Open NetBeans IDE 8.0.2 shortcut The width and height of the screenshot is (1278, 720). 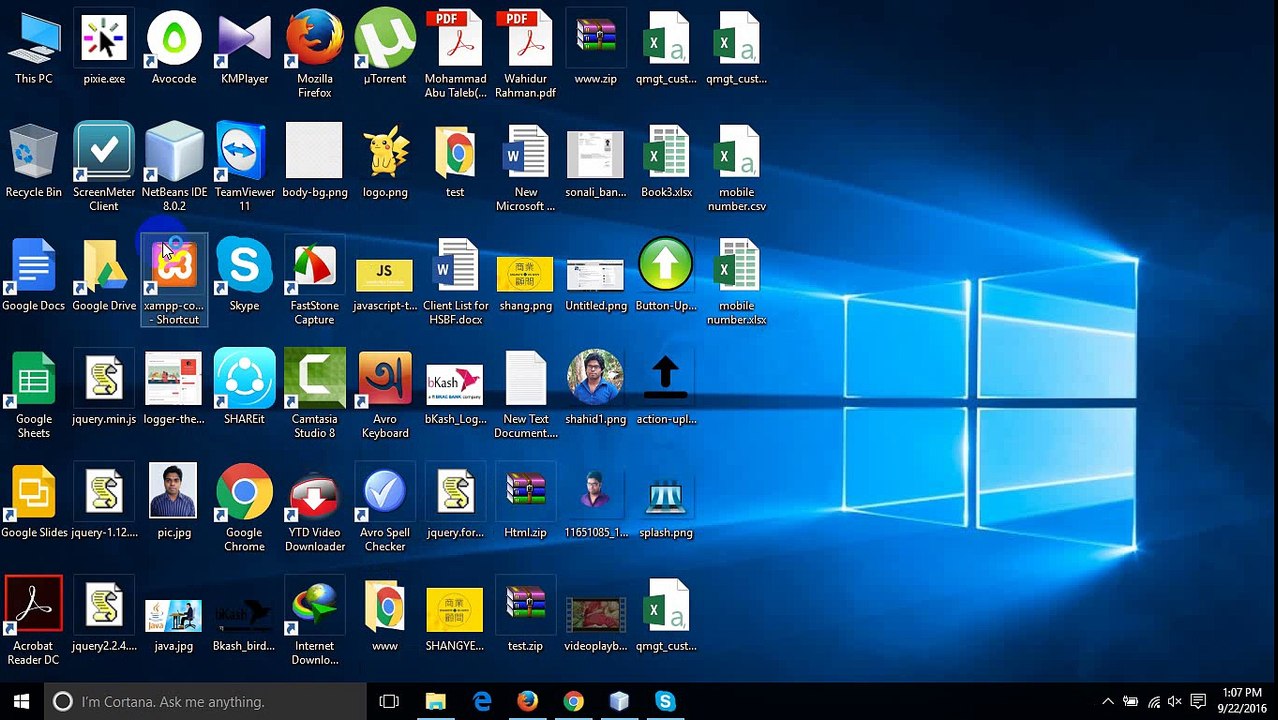pyautogui.click(x=174, y=168)
